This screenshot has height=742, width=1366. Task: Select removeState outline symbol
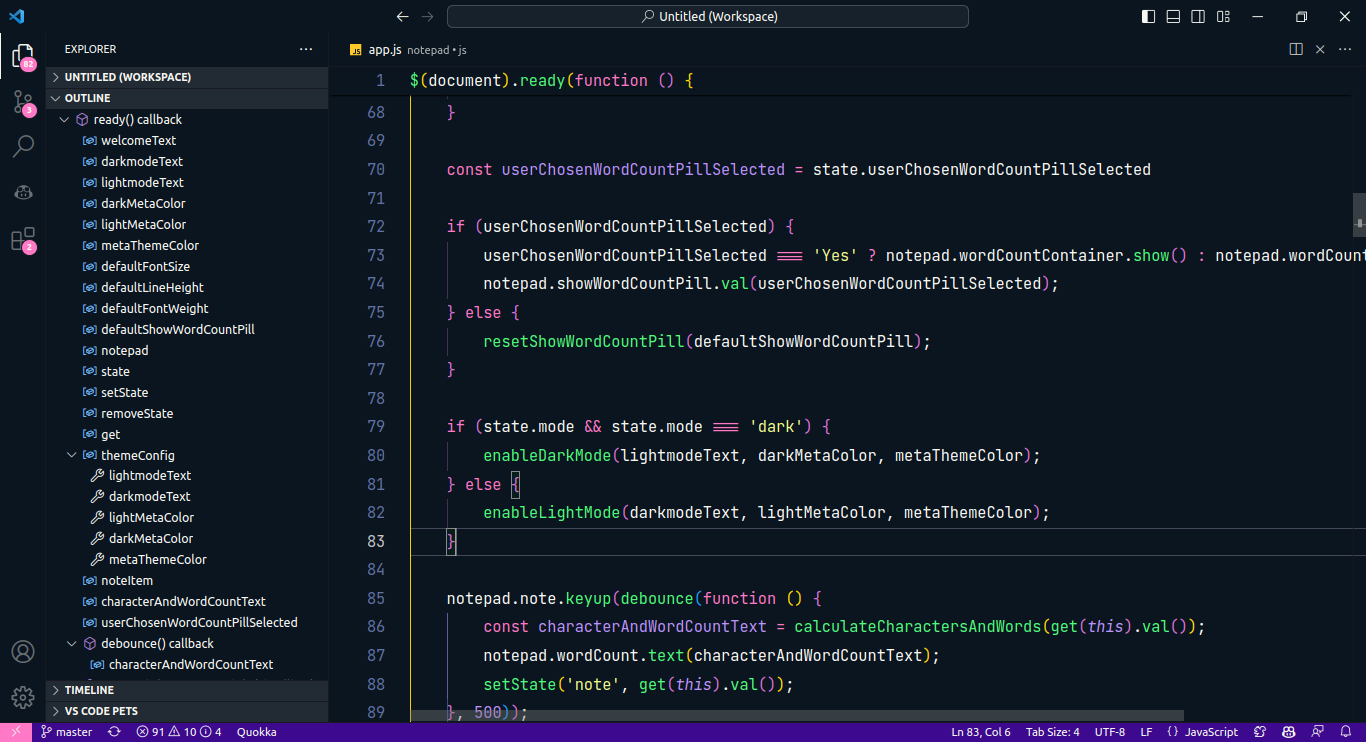click(137, 413)
